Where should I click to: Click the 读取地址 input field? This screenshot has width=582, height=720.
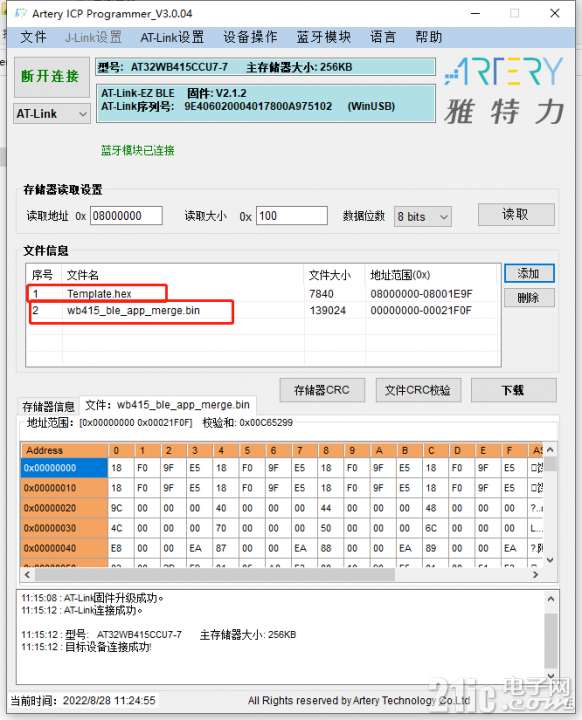(x=126, y=216)
